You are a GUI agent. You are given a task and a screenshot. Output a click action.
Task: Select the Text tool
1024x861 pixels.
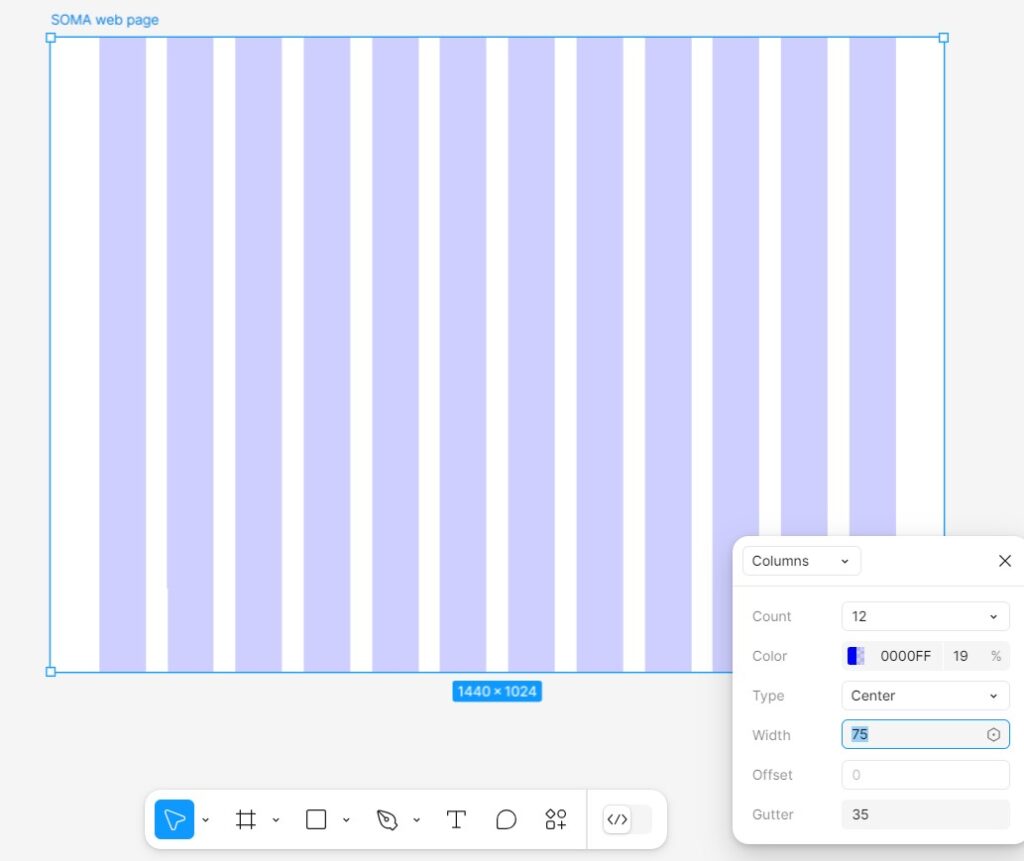(x=456, y=819)
